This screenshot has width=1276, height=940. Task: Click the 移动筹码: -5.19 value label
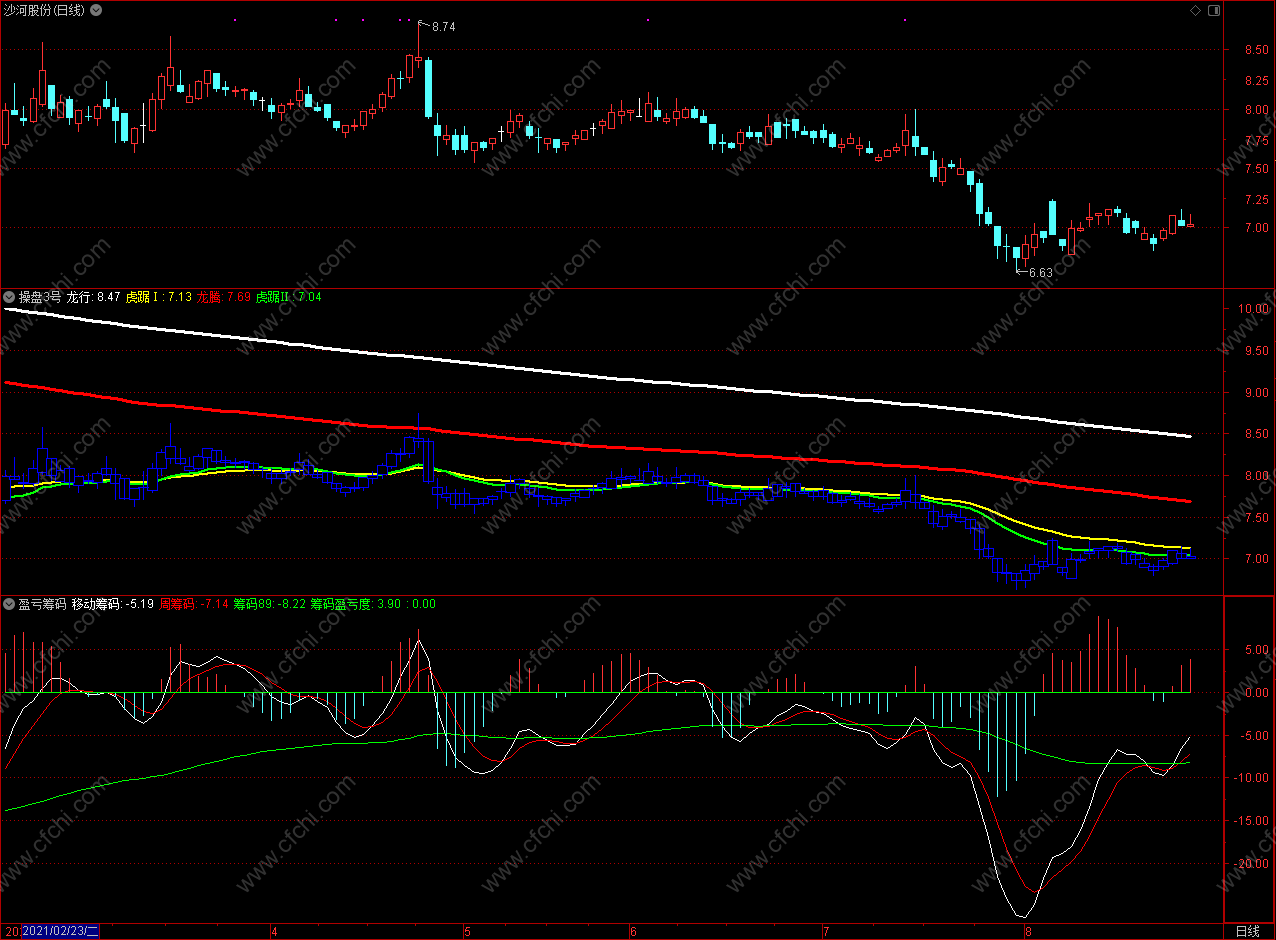pos(113,604)
